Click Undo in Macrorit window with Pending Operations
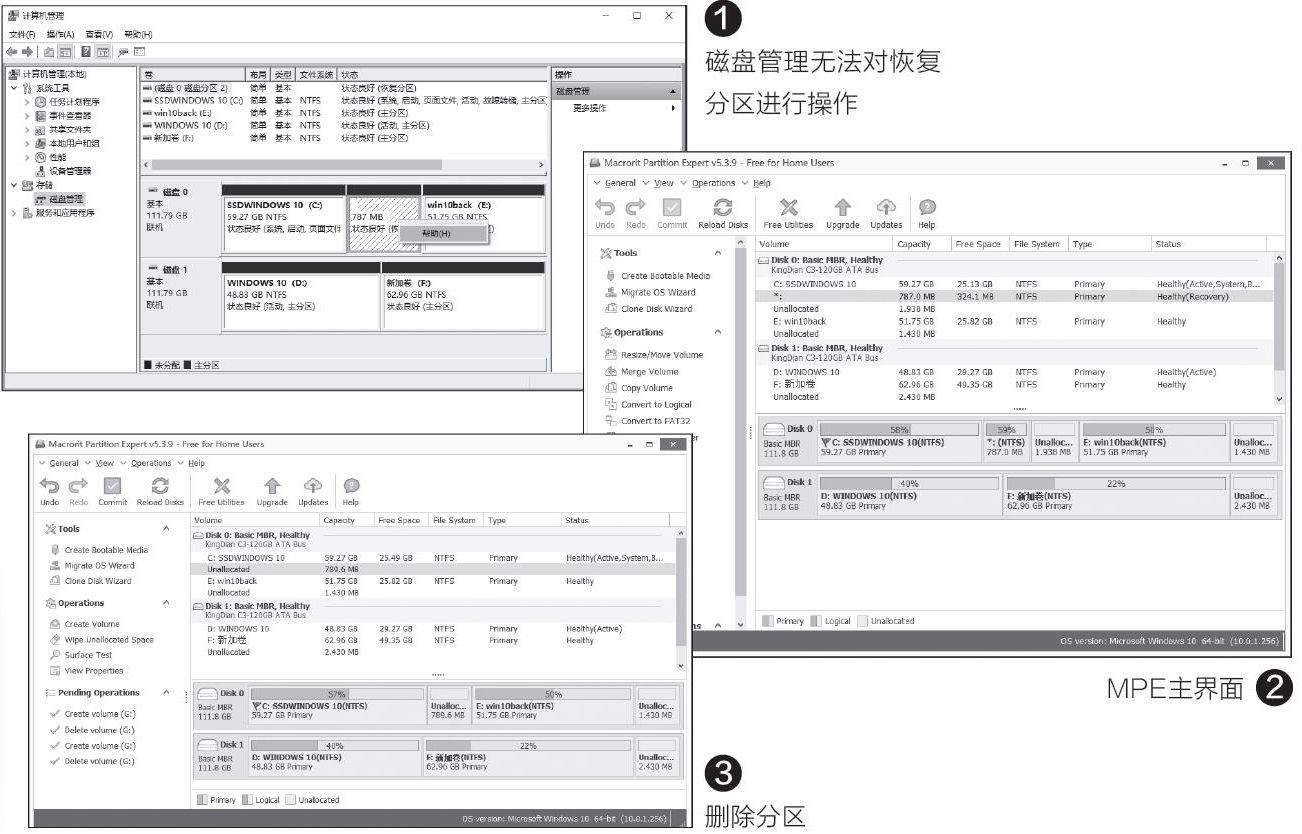Image resolution: width=1302 pixels, height=834 pixels. (x=50, y=490)
